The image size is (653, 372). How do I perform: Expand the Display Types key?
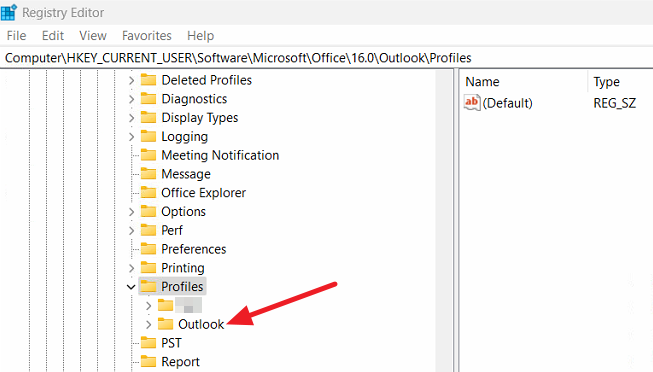click(x=131, y=118)
